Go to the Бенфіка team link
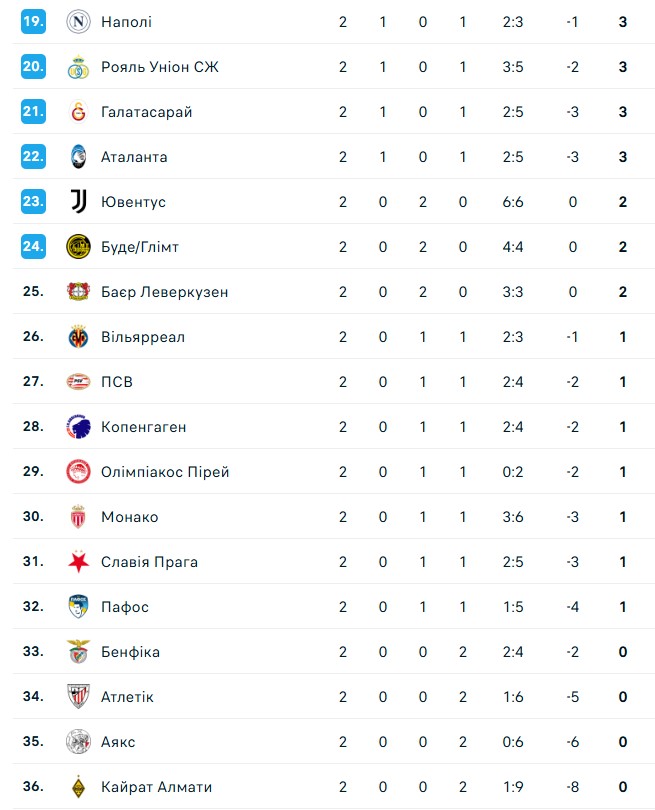The width and height of the screenshot is (655, 810). [x=130, y=652]
